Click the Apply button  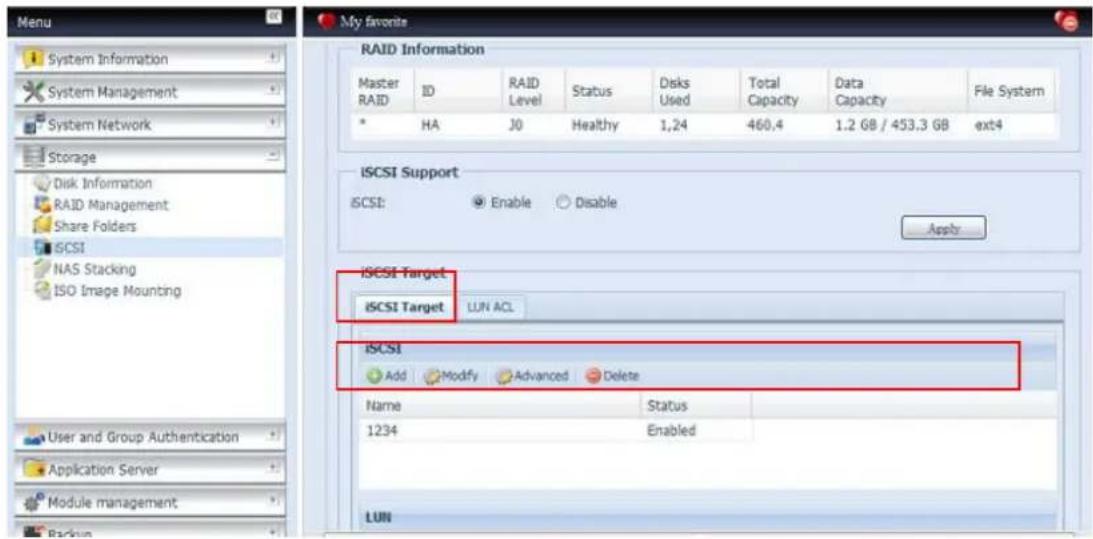coord(943,228)
